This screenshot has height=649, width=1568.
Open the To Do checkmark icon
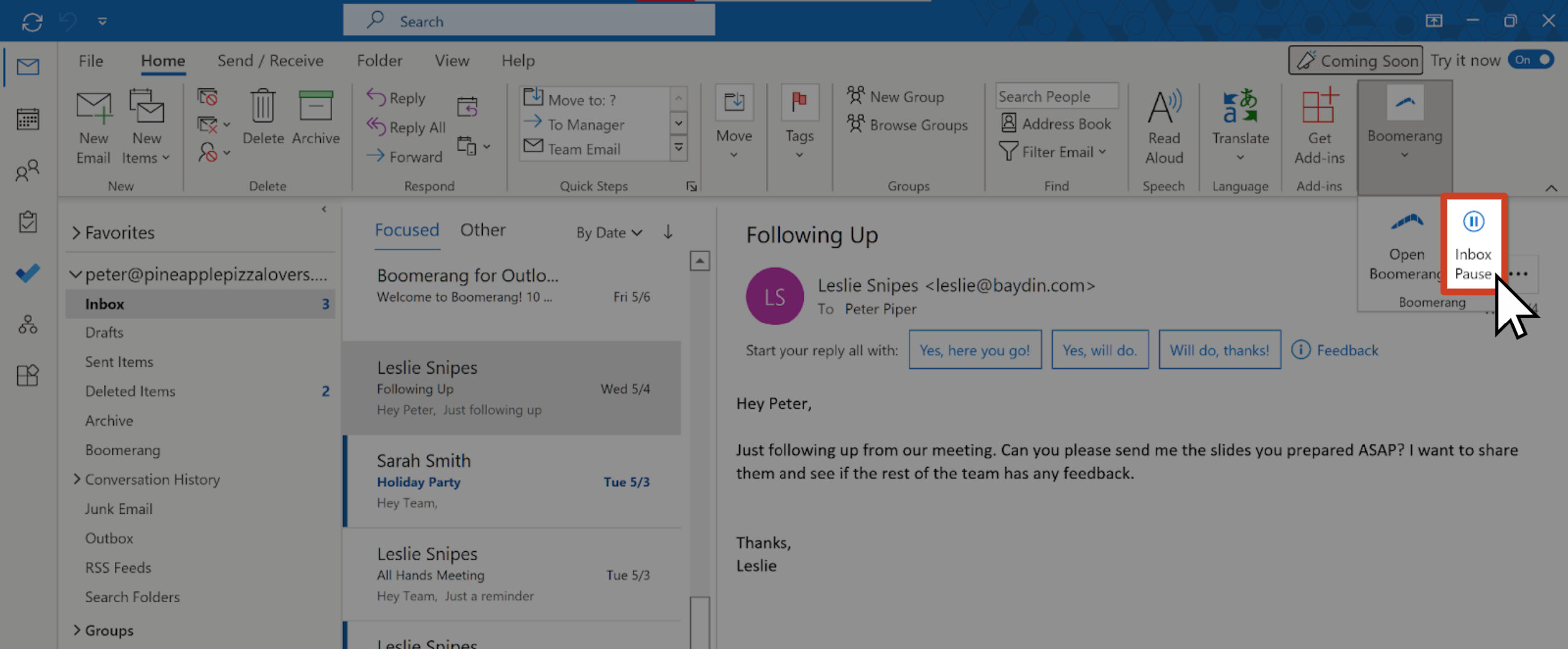28,273
